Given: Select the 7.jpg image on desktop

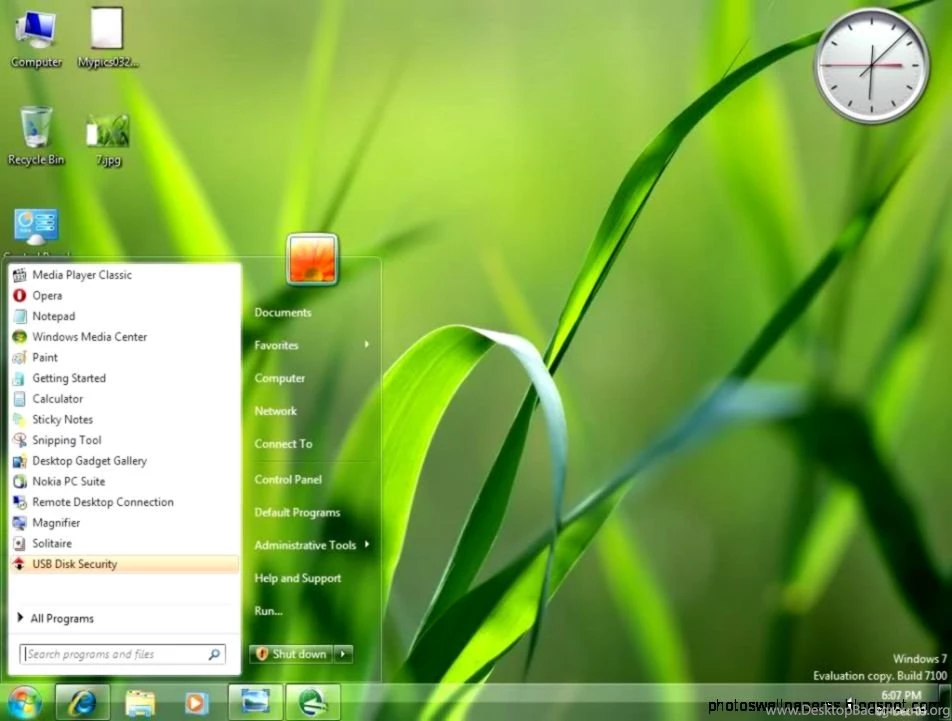Looking at the screenshot, I should 108,140.
